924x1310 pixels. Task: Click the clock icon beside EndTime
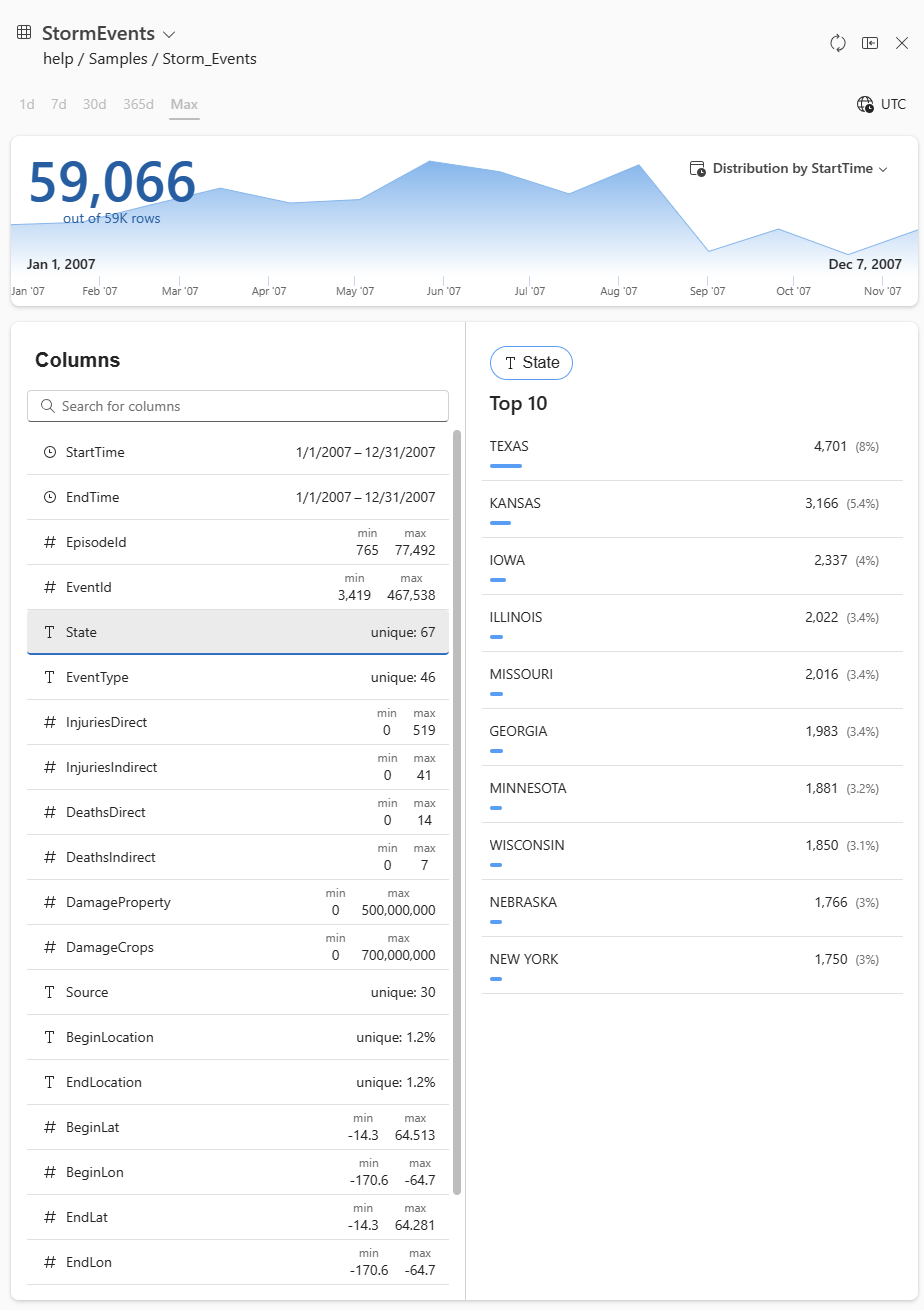[x=50, y=497]
